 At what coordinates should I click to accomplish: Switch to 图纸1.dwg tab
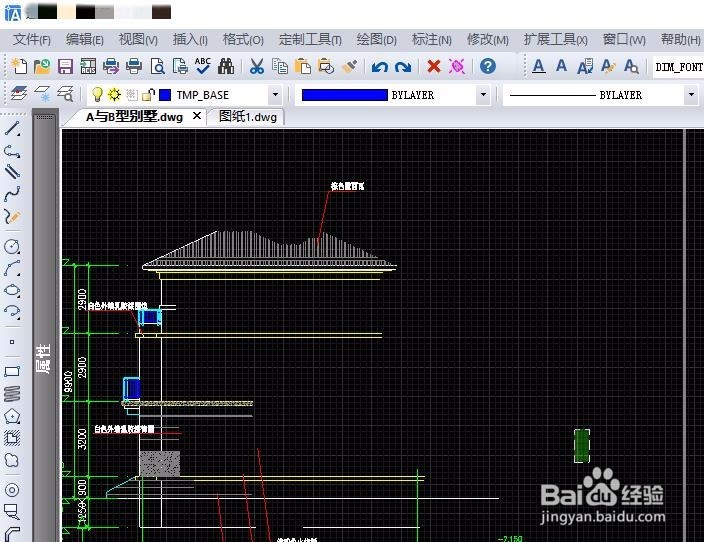tap(247, 117)
